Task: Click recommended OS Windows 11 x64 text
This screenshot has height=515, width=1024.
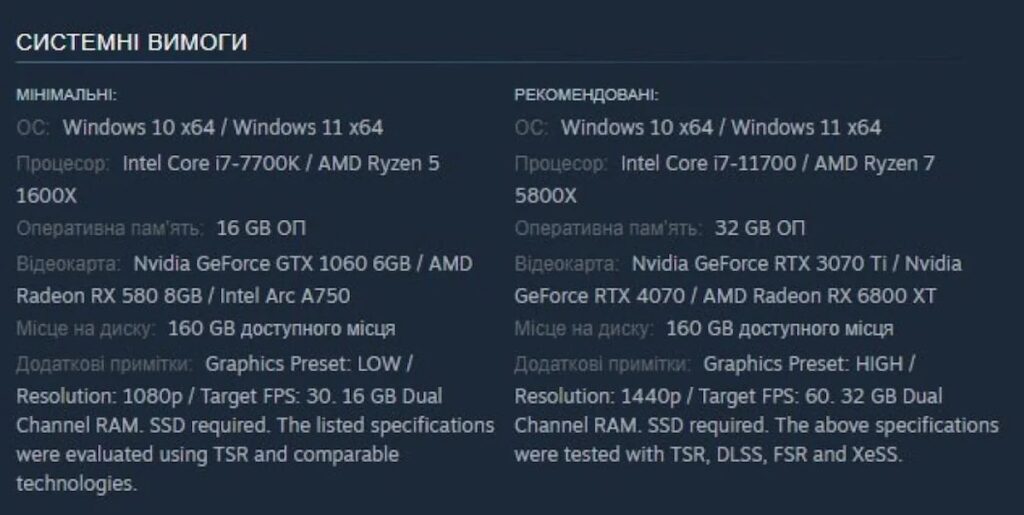Action: (x=806, y=127)
